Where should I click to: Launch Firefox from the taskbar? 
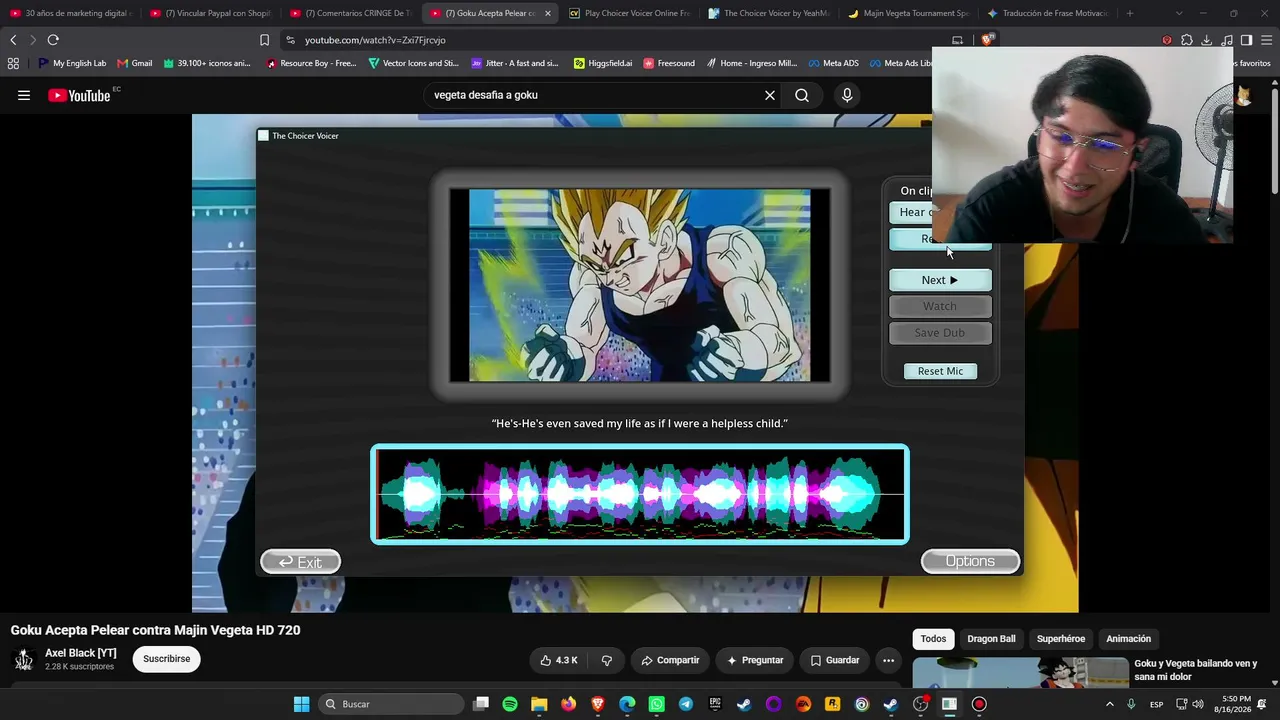568,704
